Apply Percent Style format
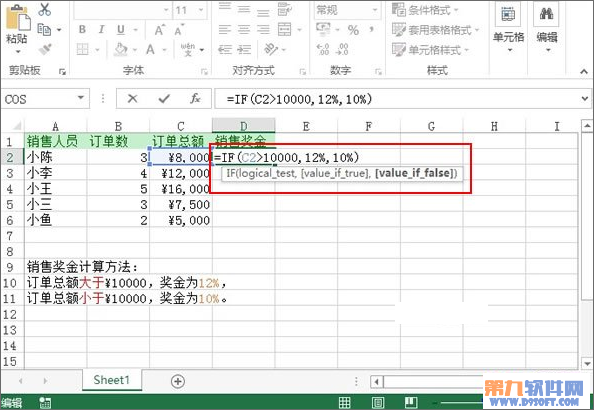This screenshot has width=594, height=410. point(353,30)
